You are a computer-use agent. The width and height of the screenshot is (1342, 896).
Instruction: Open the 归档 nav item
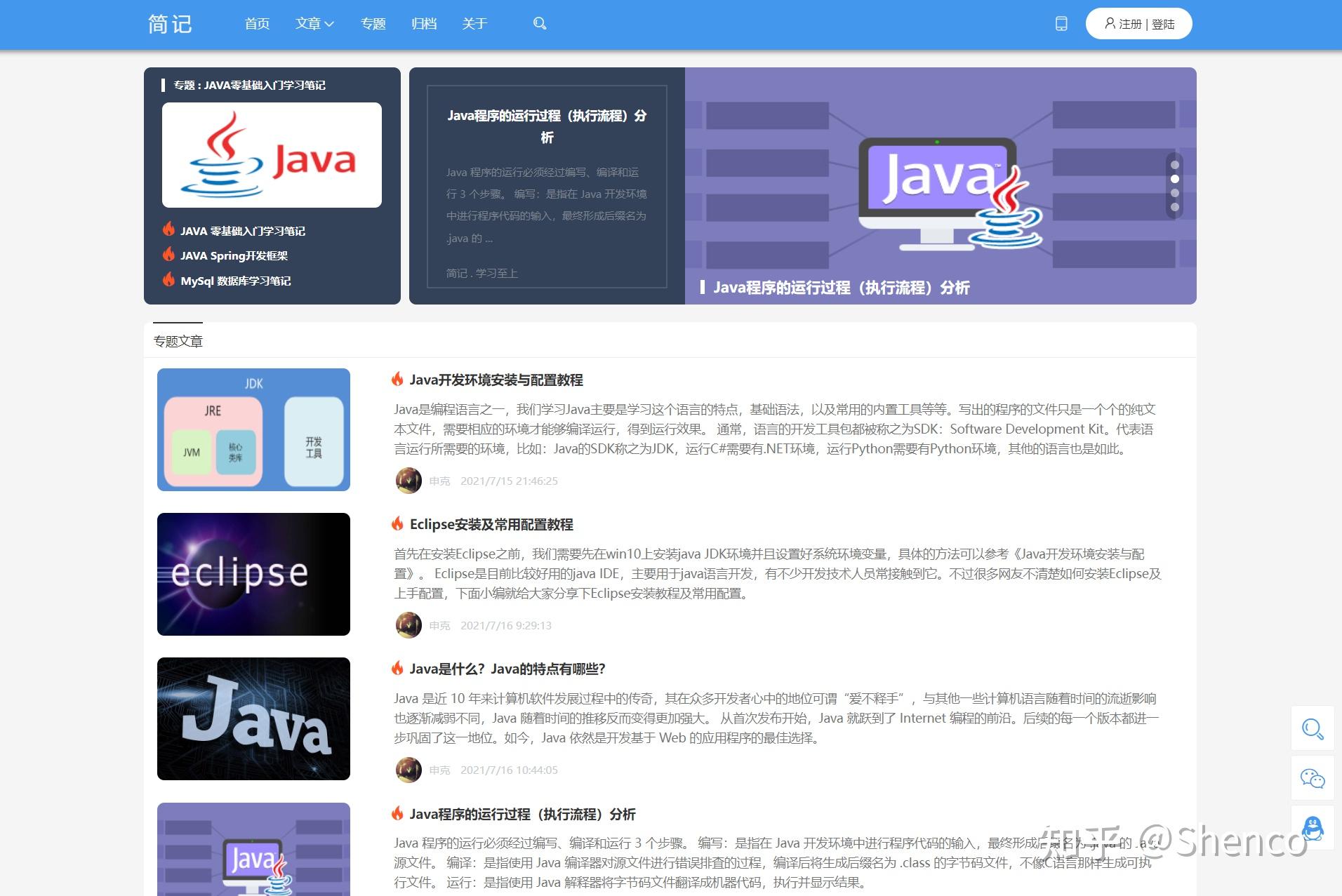(x=424, y=24)
